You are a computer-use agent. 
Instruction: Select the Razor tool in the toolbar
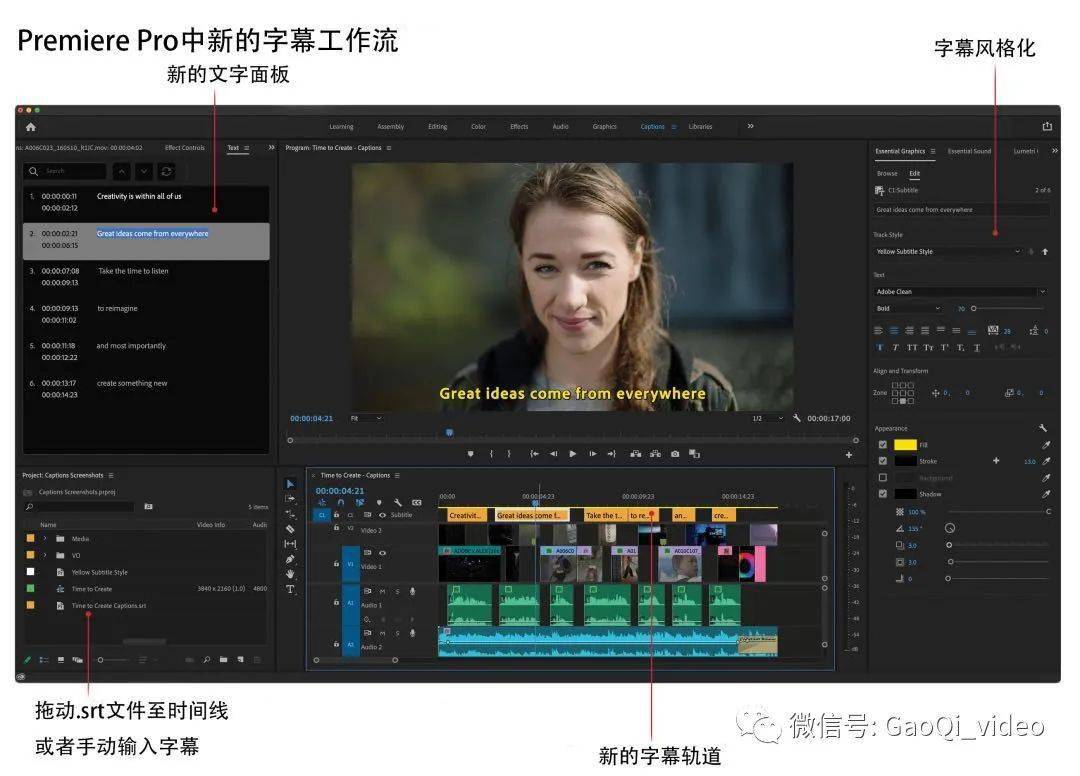click(x=290, y=529)
